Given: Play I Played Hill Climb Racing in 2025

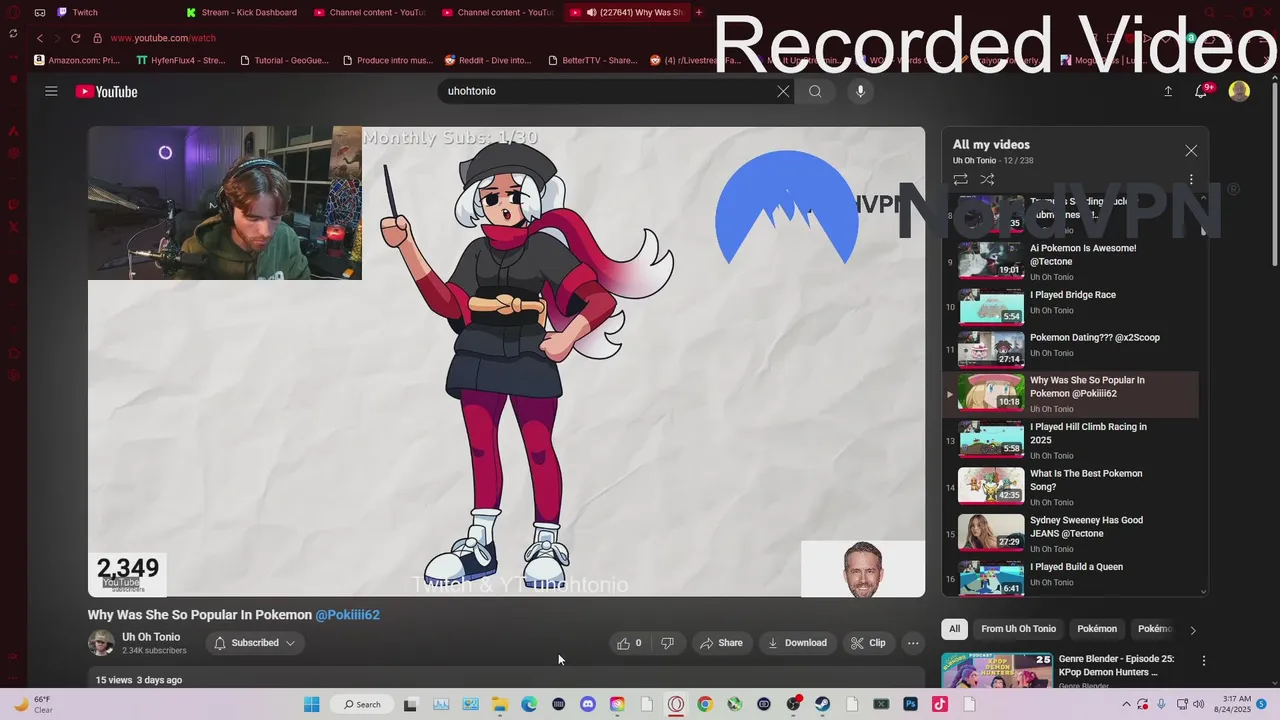Looking at the screenshot, I should click(x=1070, y=440).
